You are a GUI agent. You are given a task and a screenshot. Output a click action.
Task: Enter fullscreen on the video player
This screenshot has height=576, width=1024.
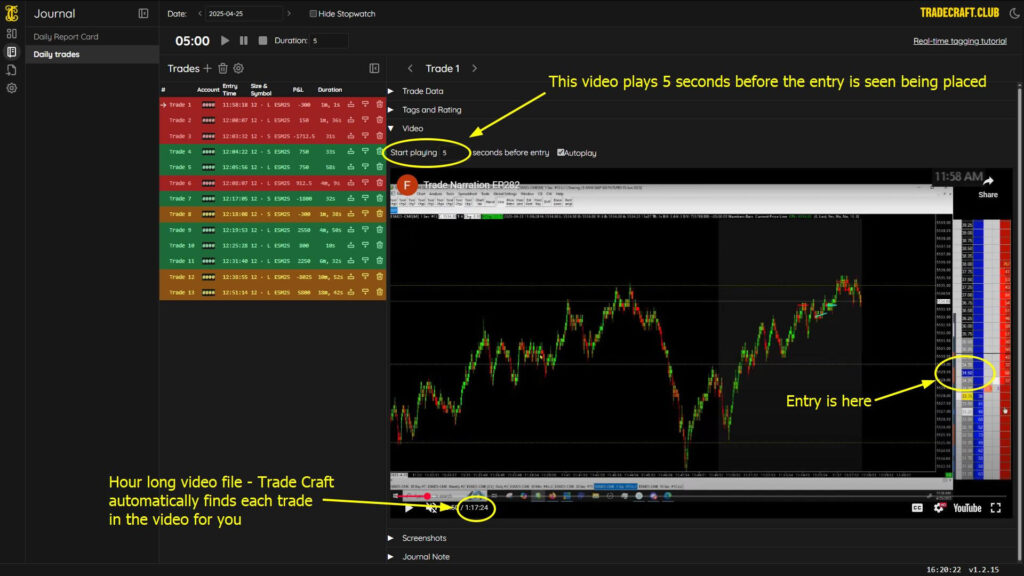[x=996, y=508]
